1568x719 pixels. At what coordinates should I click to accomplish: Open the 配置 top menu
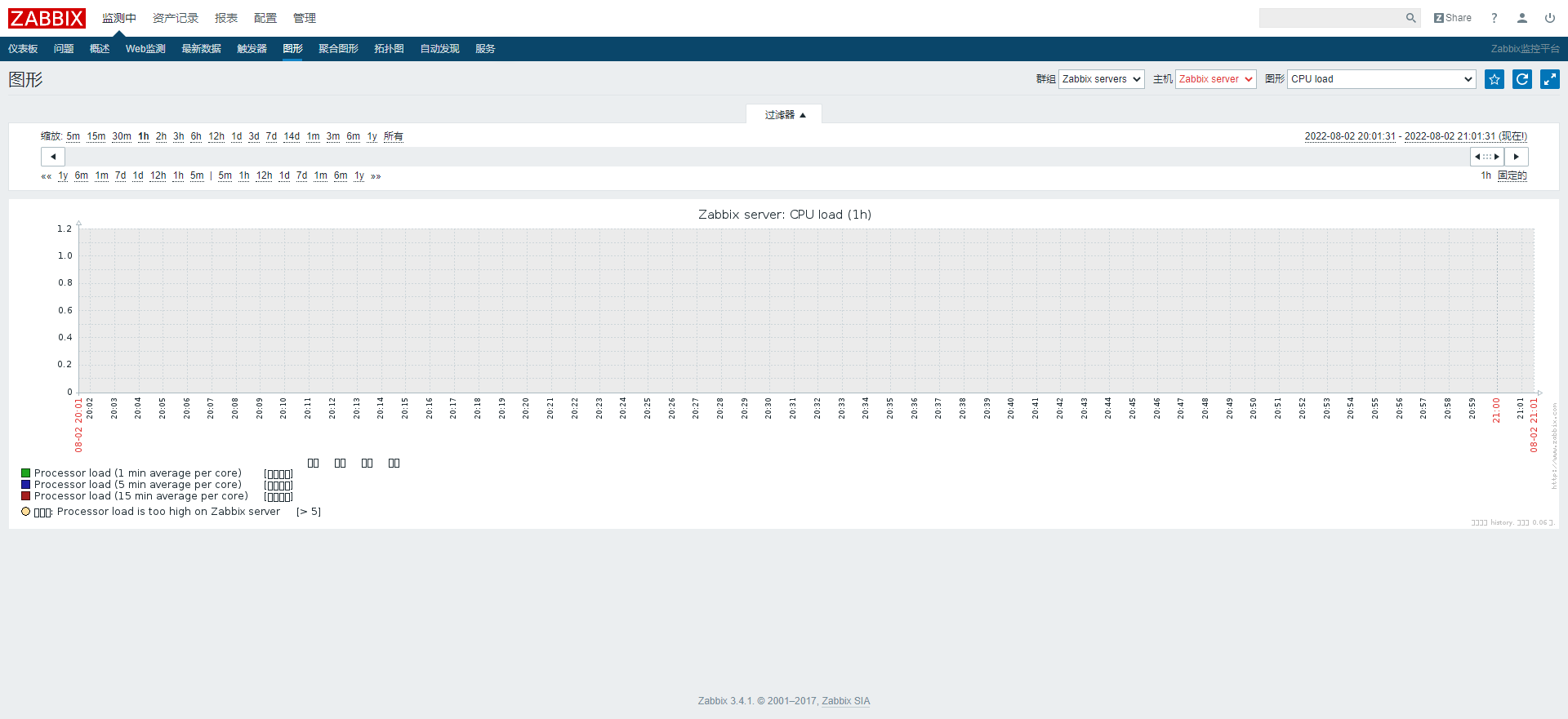tap(265, 18)
